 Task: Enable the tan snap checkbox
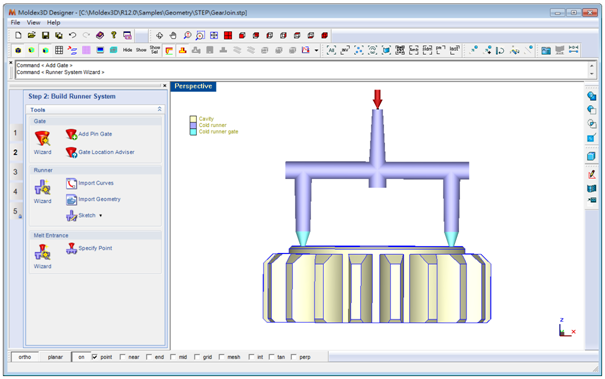pyautogui.click(x=271, y=357)
